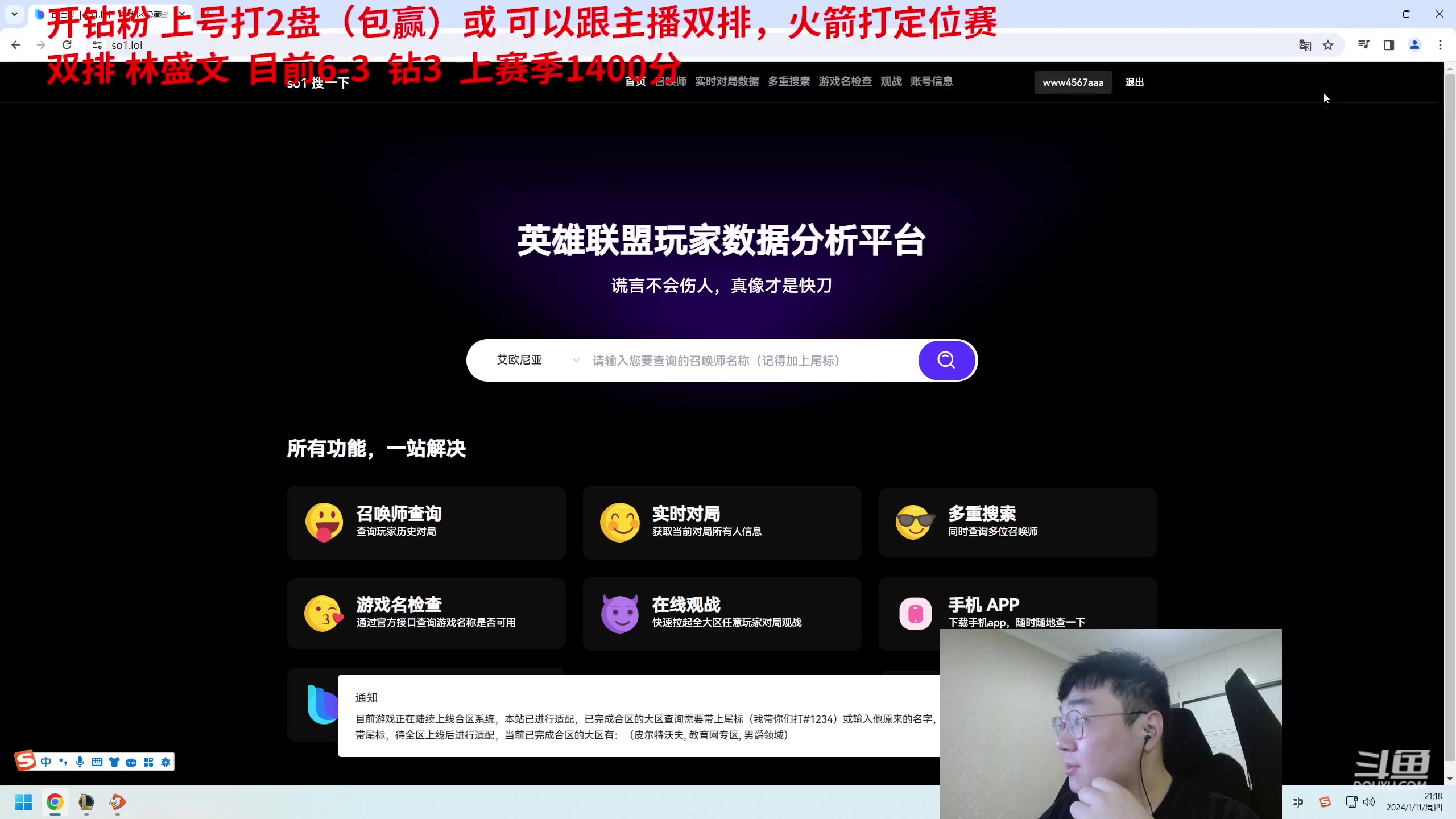Toggle Sogou punctuation mode
This screenshot has width=1456, height=819.
point(63,762)
